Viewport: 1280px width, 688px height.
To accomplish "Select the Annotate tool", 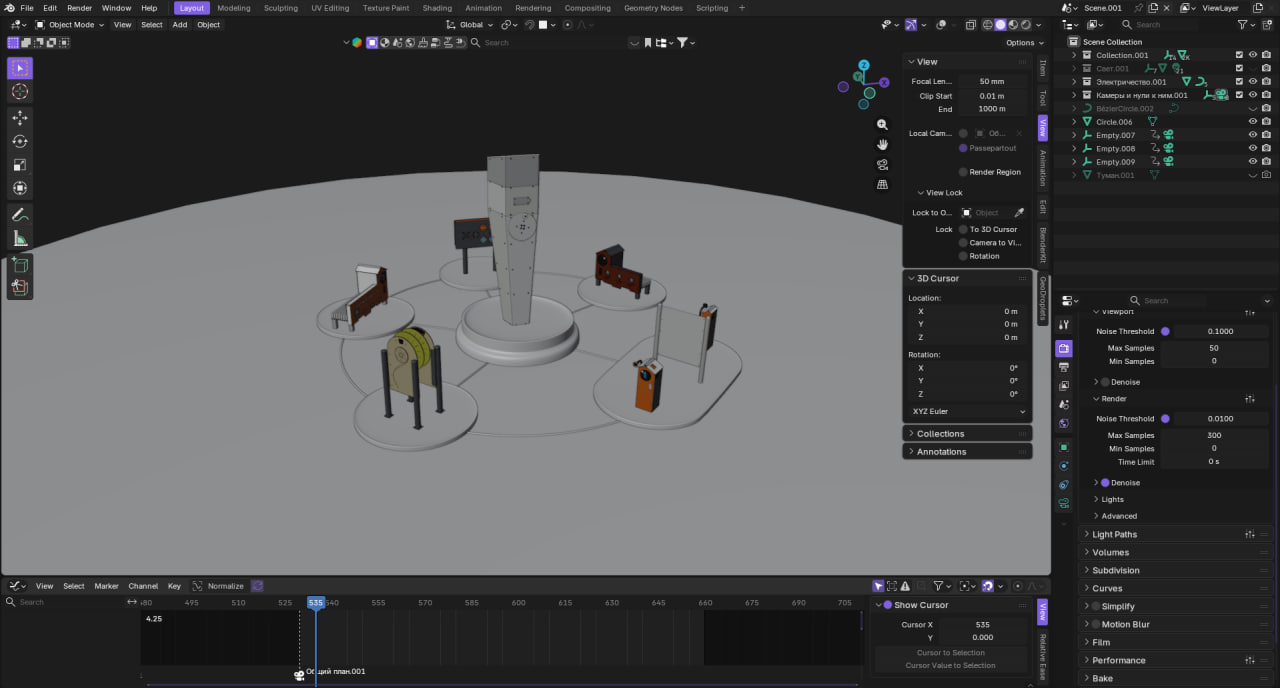I will [x=20, y=215].
